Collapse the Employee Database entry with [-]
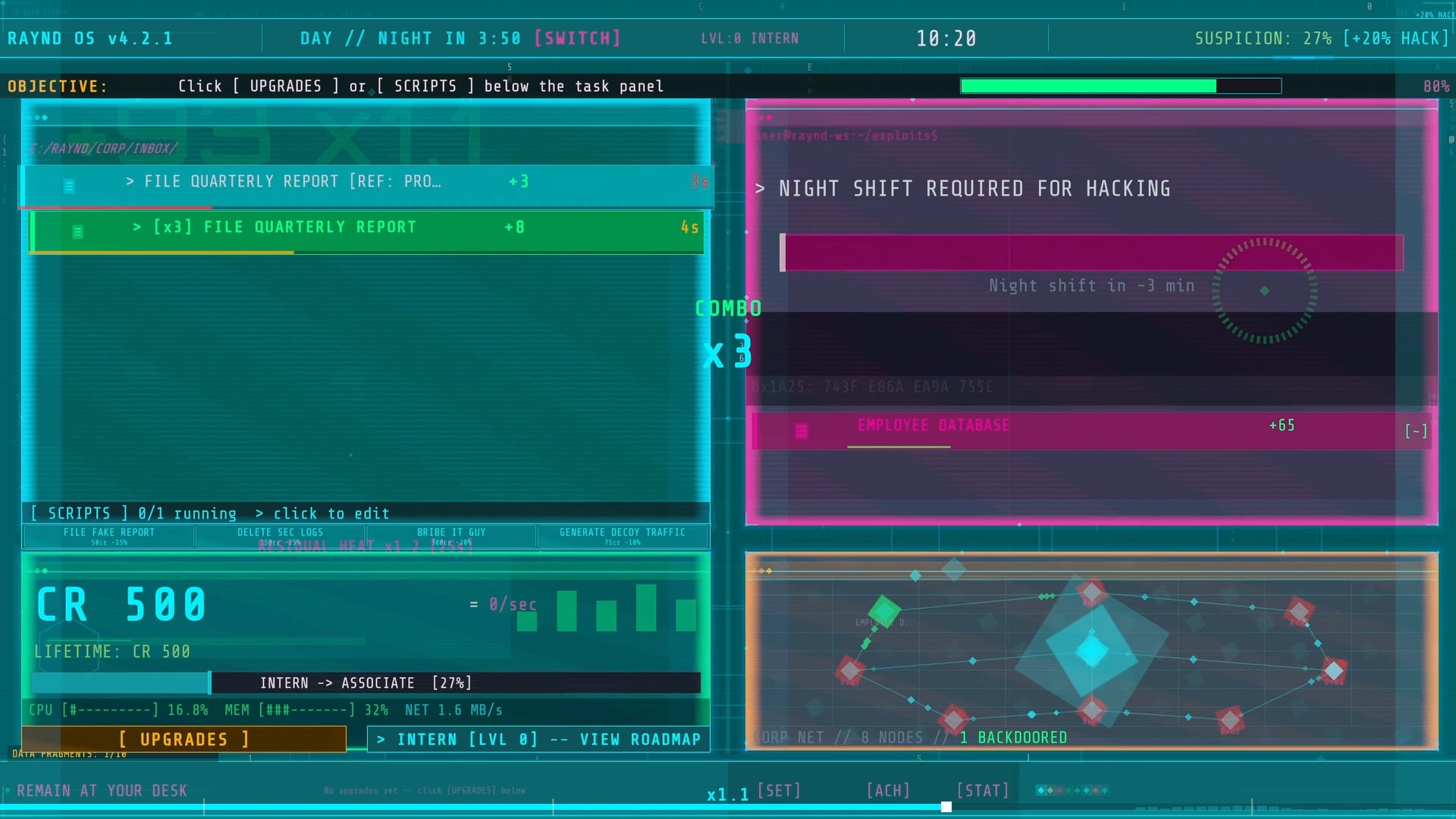 [x=1416, y=431]
